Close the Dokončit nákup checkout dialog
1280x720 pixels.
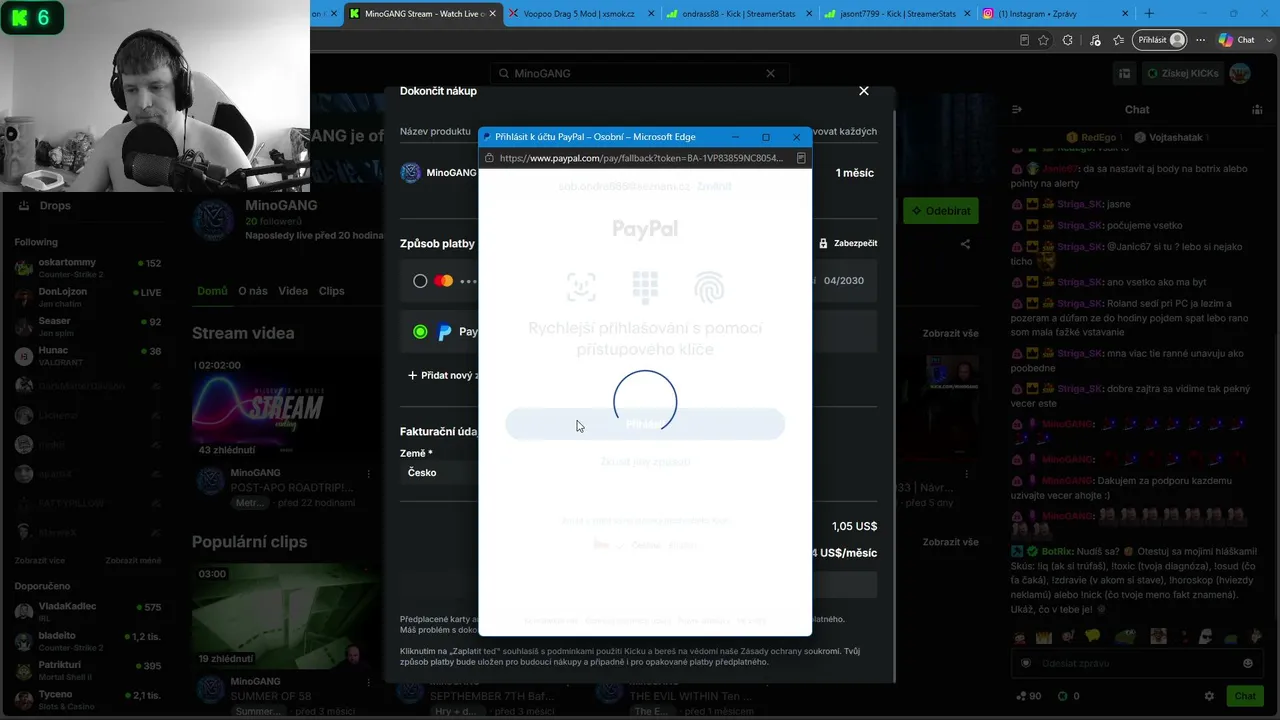[x=864, y=91]
